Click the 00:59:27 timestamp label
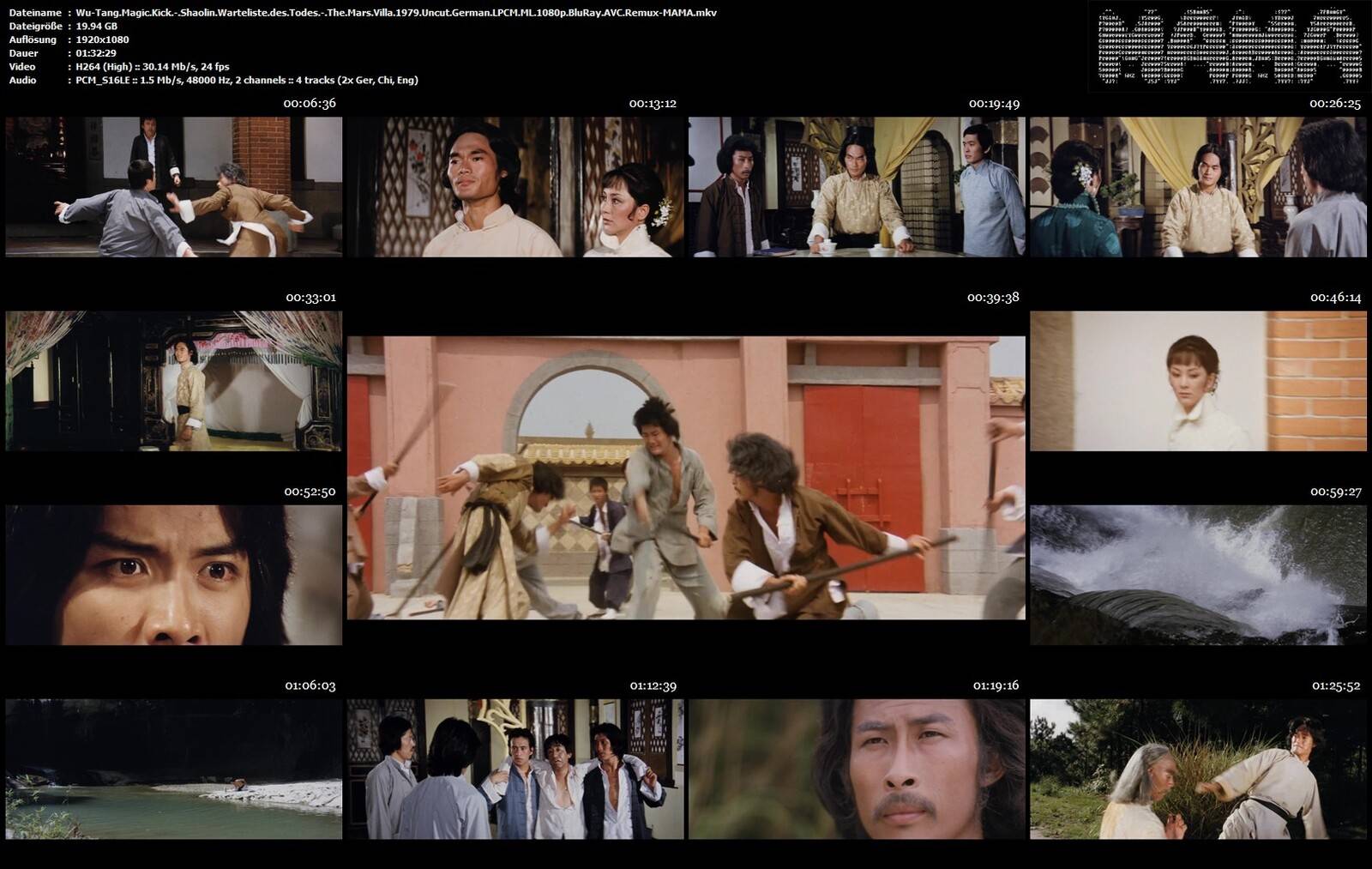 pos(1335,492)
